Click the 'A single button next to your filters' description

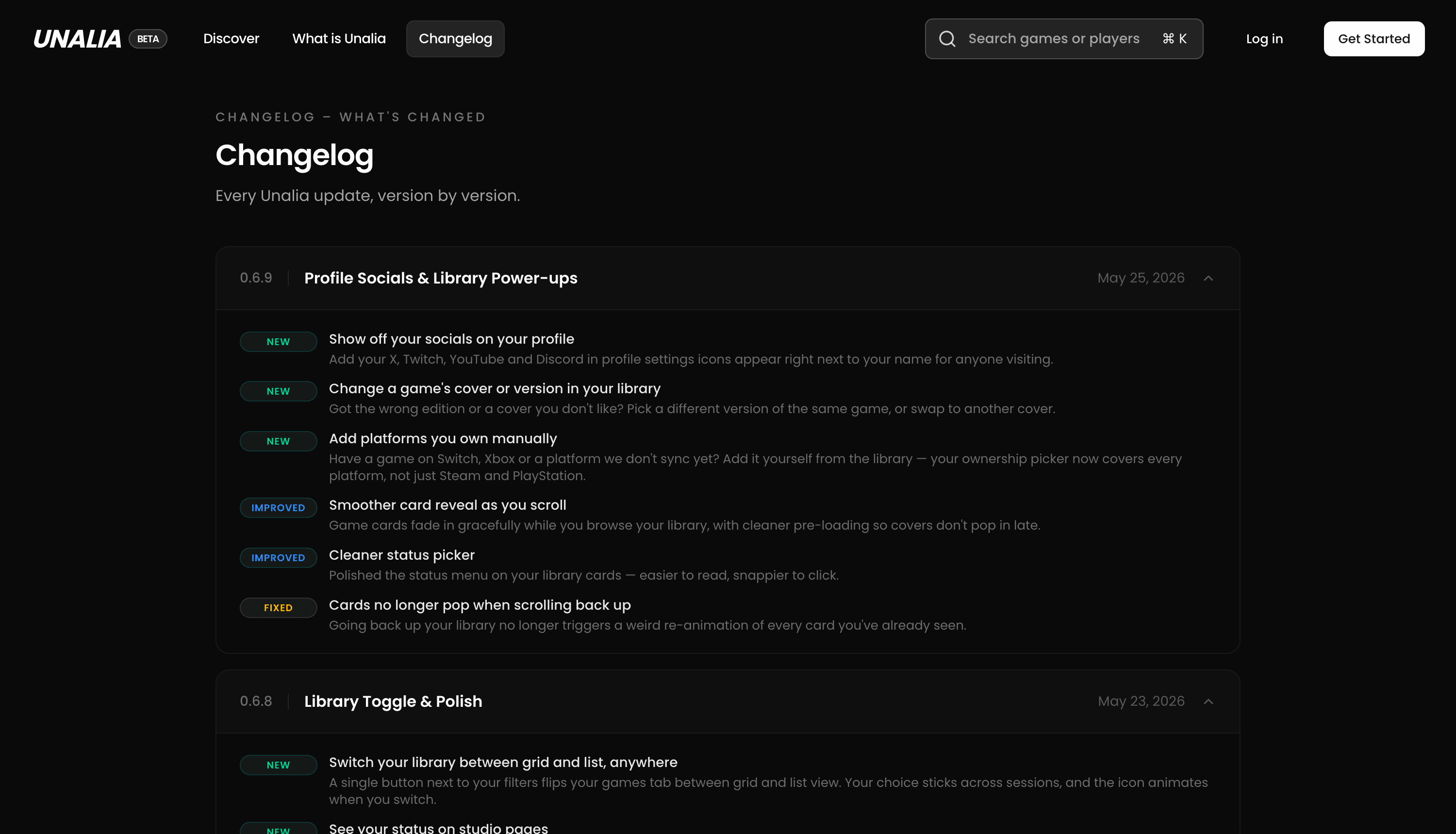tap(768, 791)
